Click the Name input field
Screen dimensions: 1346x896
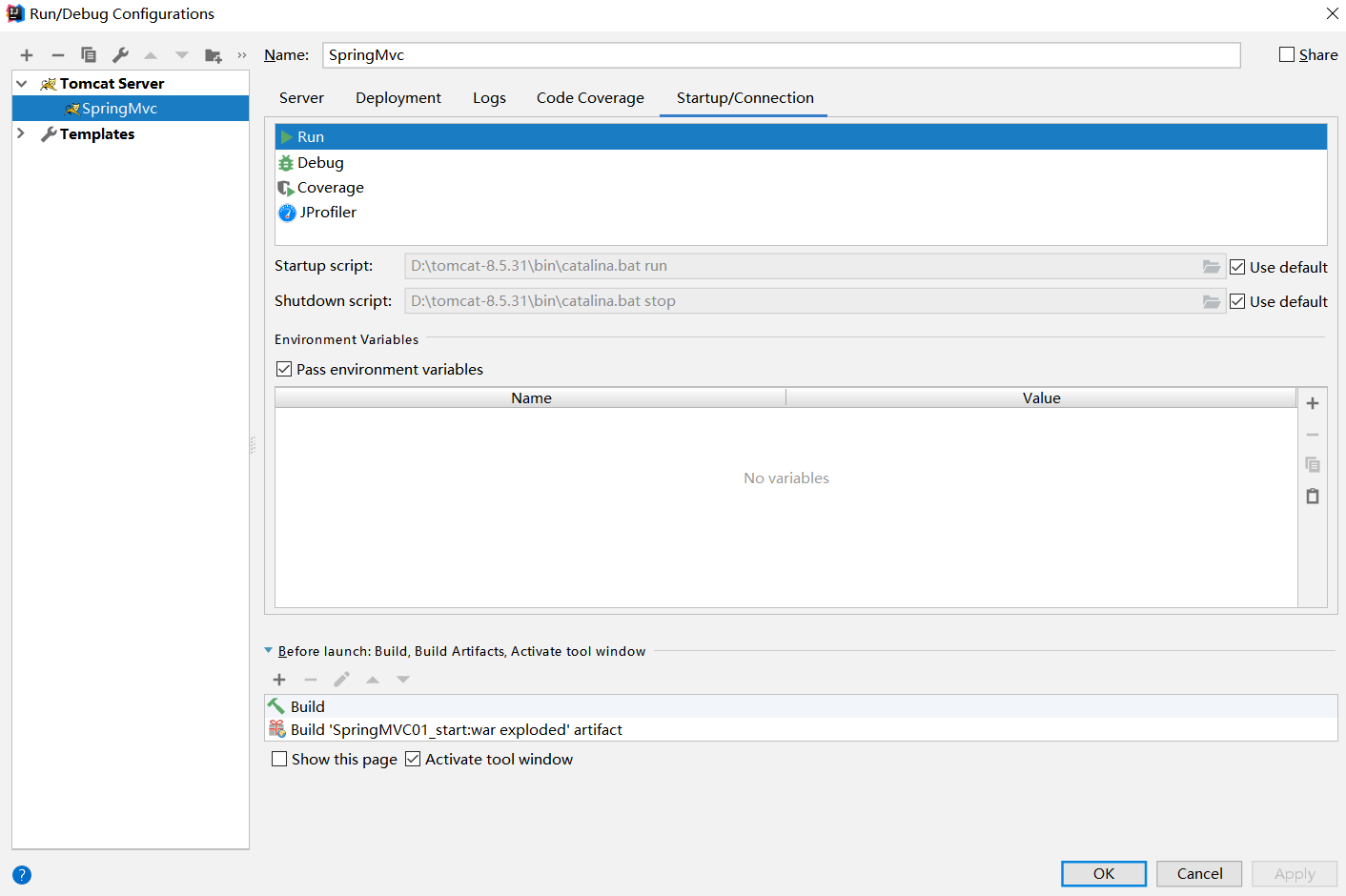tap(782, 55)
